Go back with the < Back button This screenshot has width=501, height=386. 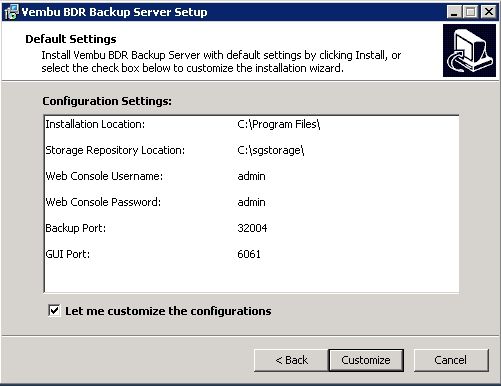click(291, 360)
